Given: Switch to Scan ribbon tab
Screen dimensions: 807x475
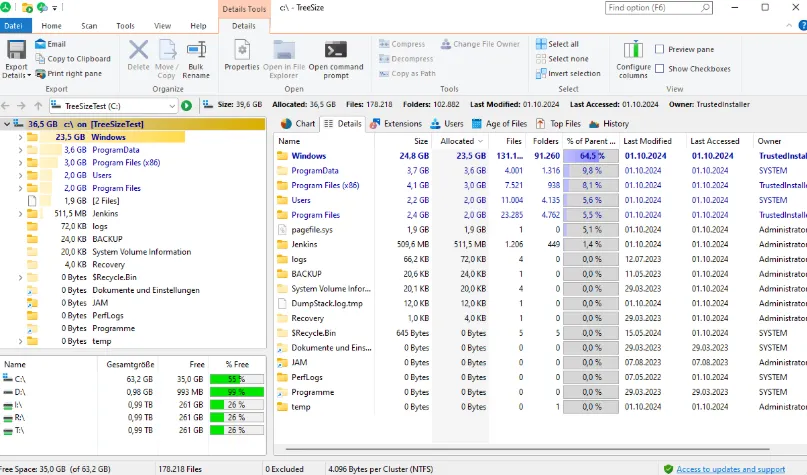Looking at the screenshot, I should 89,26.
